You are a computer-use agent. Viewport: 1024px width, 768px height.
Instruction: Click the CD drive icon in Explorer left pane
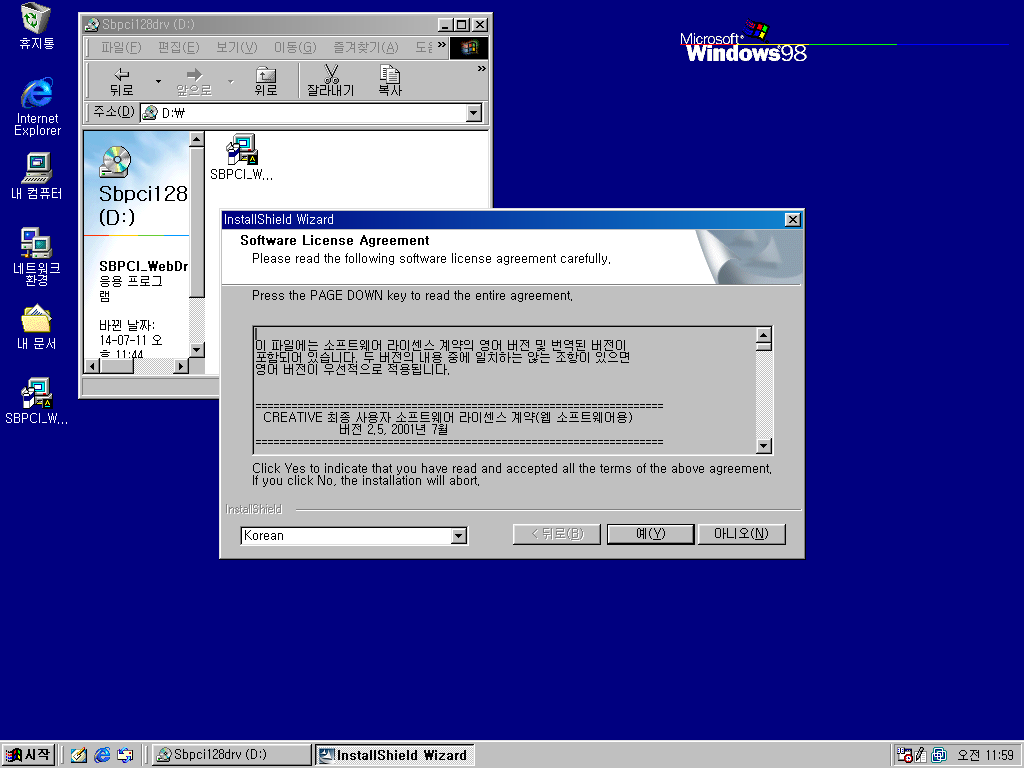click(116, 162)
